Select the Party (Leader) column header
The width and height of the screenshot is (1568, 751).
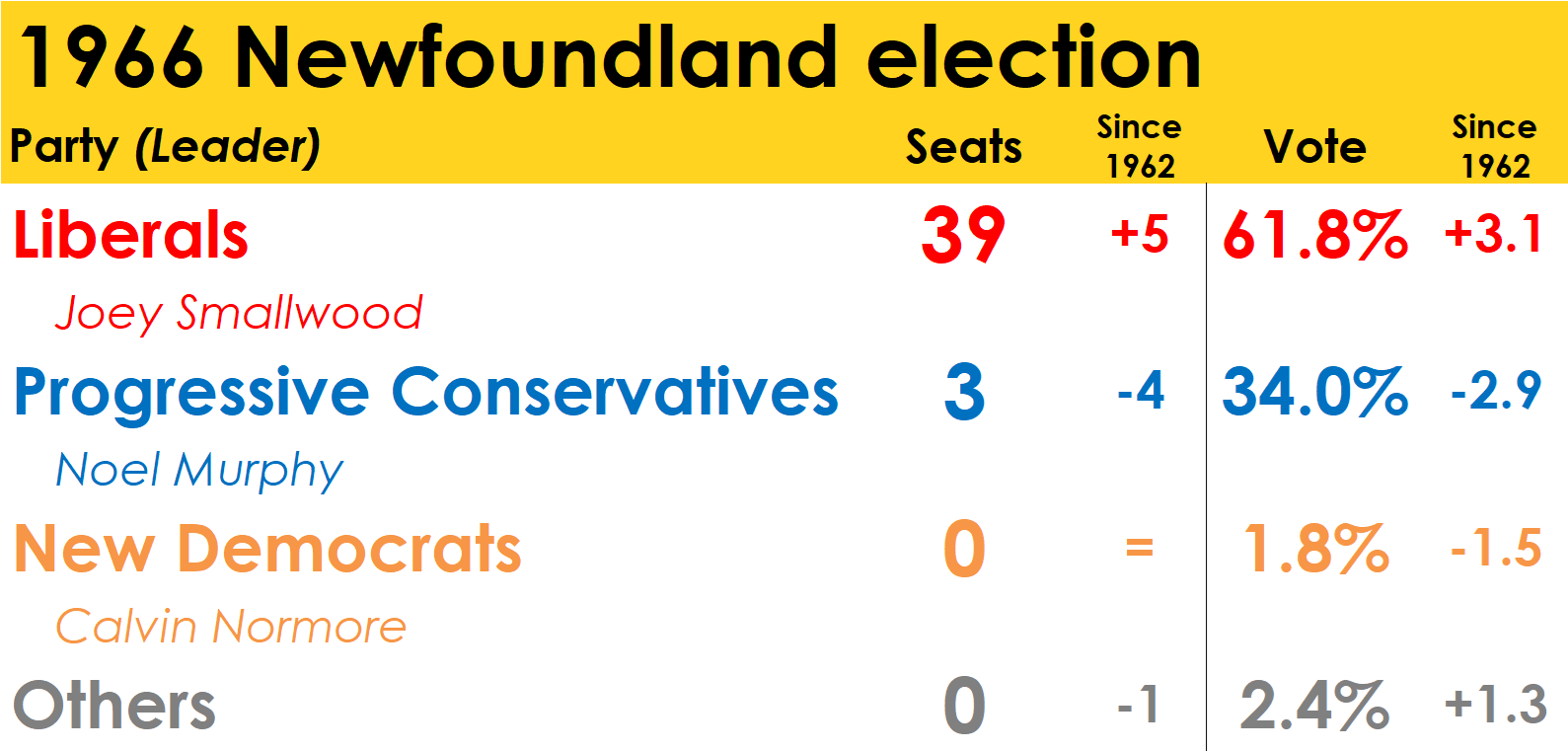(166, 147)
